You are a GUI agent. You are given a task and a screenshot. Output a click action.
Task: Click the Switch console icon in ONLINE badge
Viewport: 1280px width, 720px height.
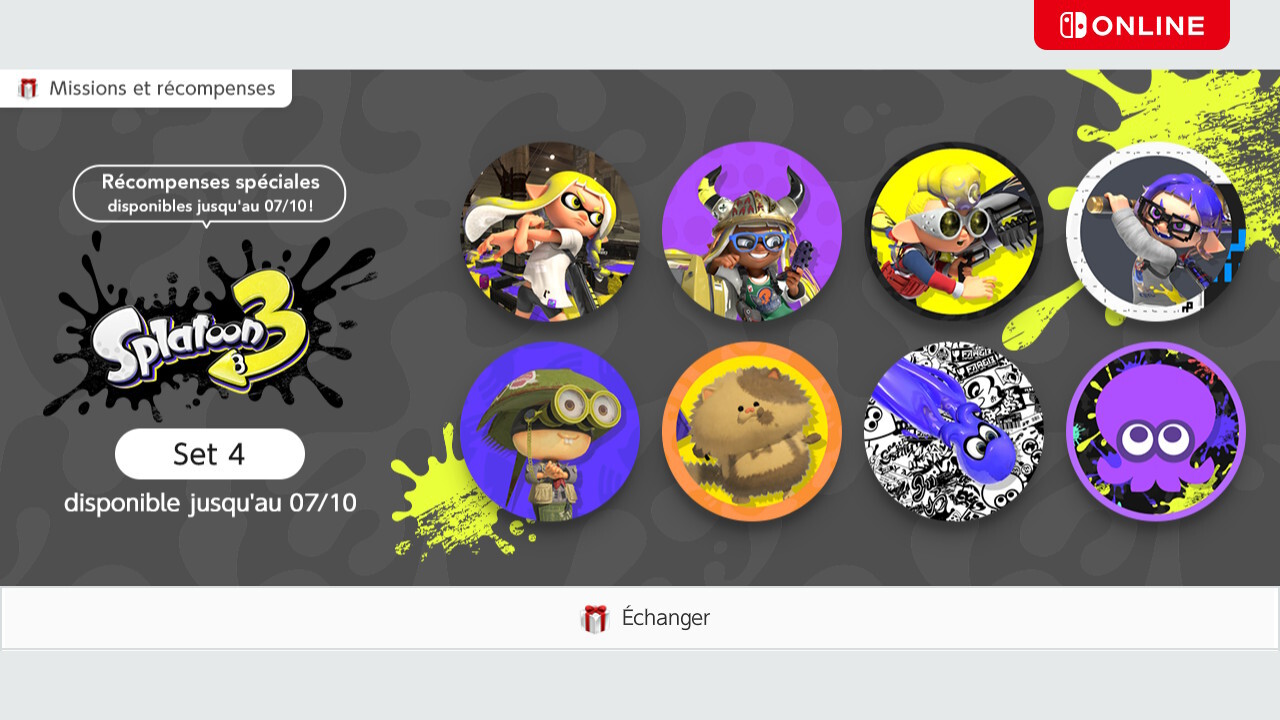1073,25
